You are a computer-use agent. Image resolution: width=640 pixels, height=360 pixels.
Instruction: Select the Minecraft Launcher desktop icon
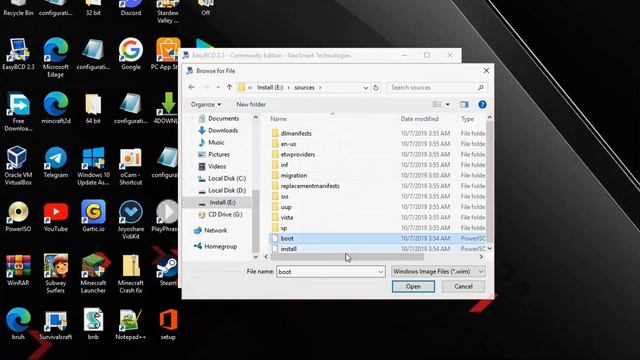(x=93, y=273)
